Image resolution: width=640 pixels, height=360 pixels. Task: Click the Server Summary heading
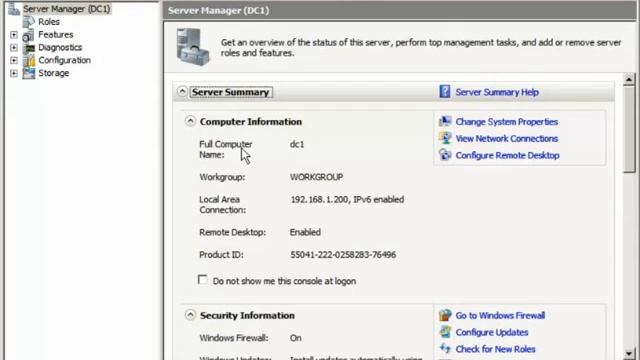(x=231, y=92)
